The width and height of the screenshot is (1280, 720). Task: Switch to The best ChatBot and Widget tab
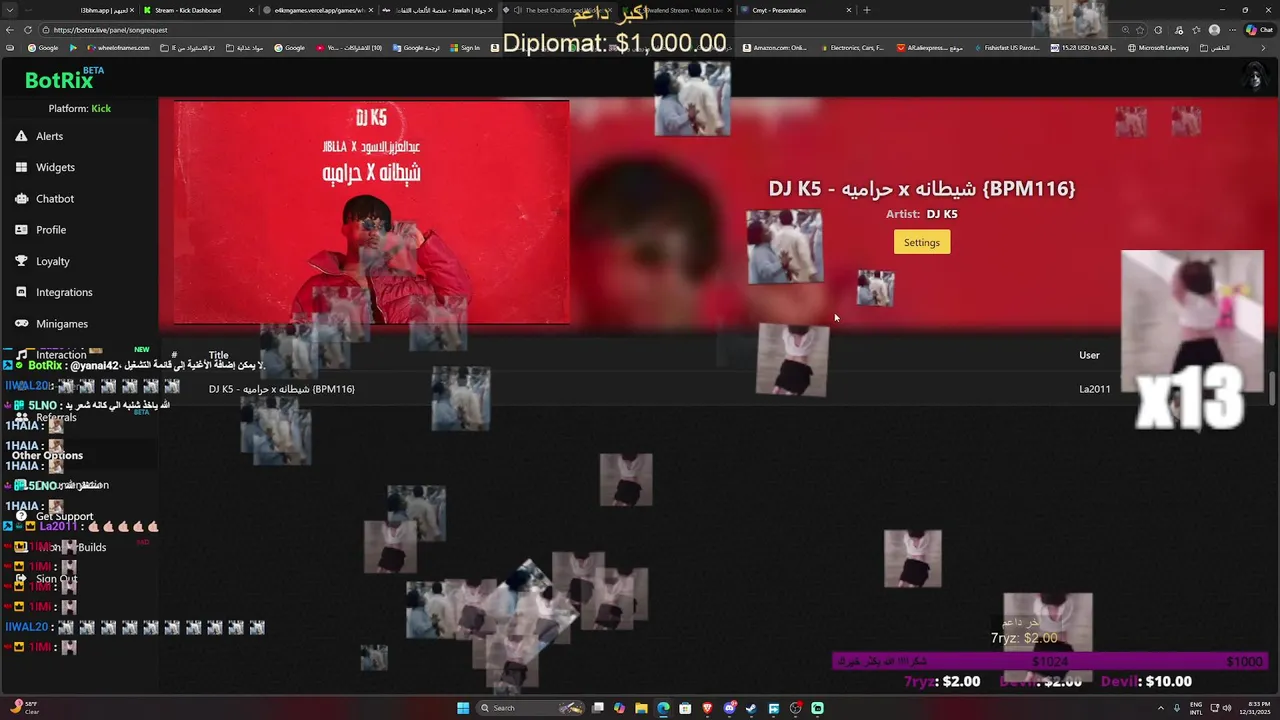click(556, 10)
